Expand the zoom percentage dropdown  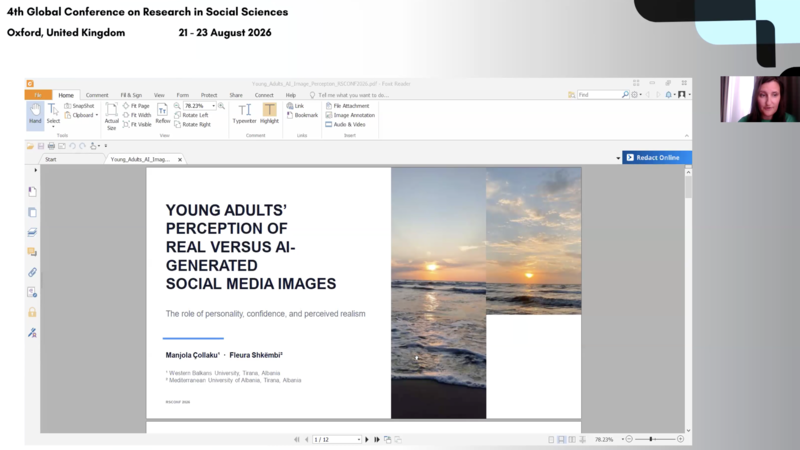pyautogui.click(x=213, y=106)
